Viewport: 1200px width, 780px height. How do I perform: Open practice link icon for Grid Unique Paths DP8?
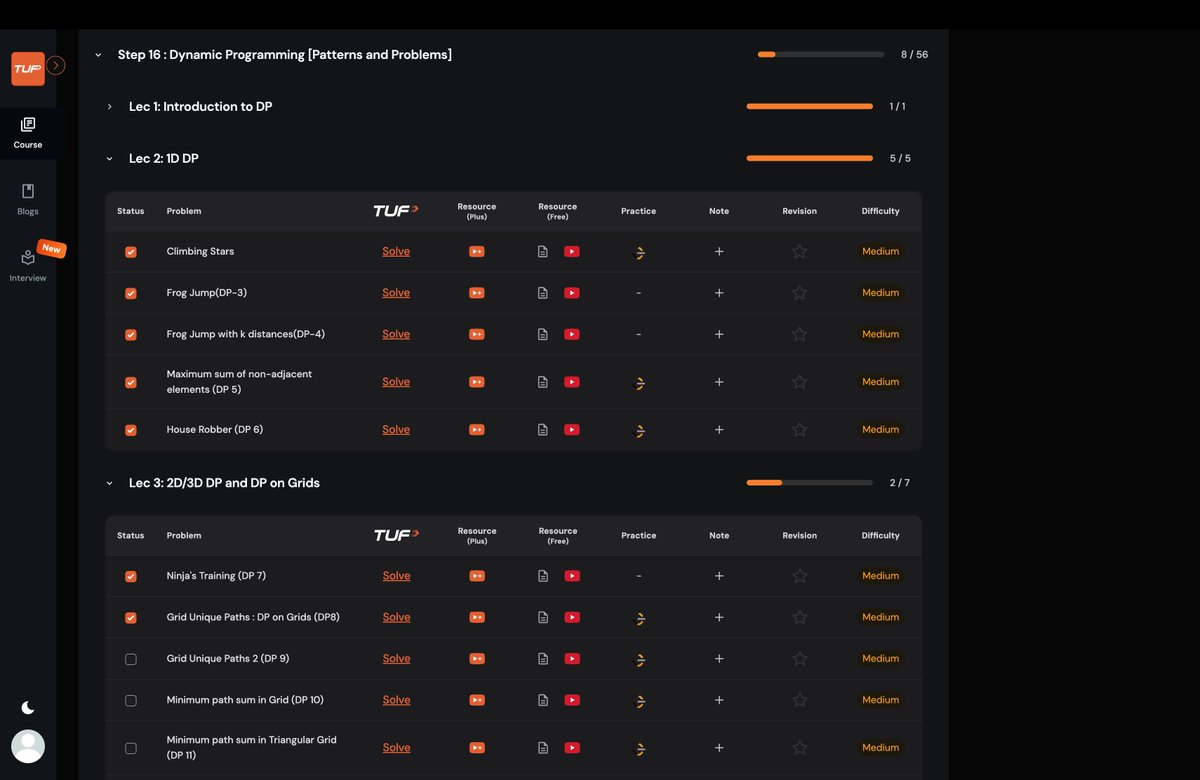pyautogui.click(x=640, y=619)
